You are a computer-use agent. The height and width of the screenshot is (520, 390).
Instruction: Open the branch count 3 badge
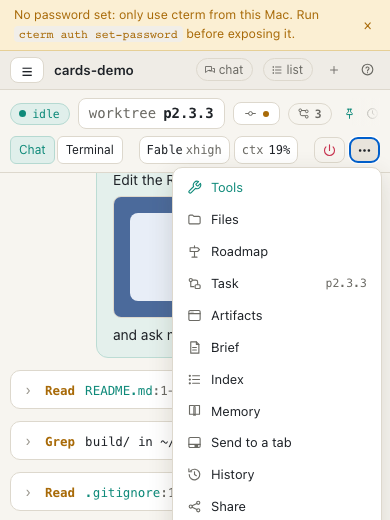coord(310,114)
